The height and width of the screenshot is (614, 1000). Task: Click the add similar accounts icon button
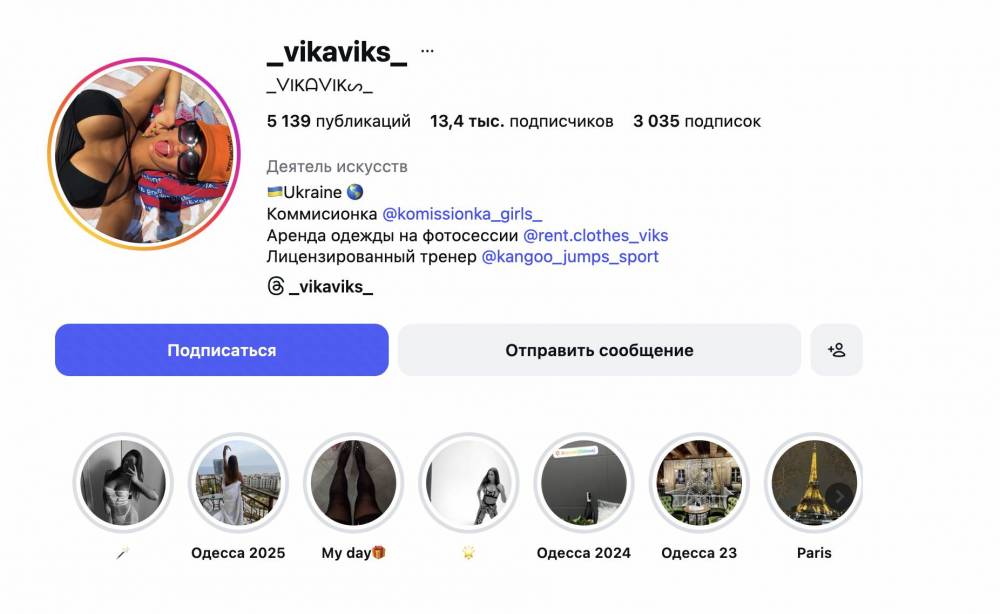(x=836, y=350)
